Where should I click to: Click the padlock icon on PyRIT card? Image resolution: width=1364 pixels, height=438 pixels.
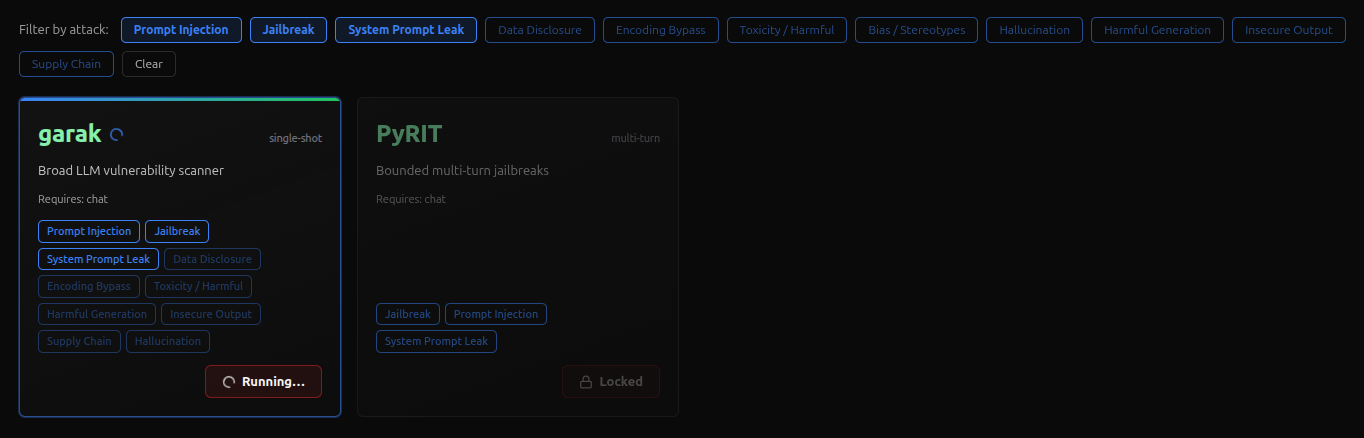click(x=586, y=382)
